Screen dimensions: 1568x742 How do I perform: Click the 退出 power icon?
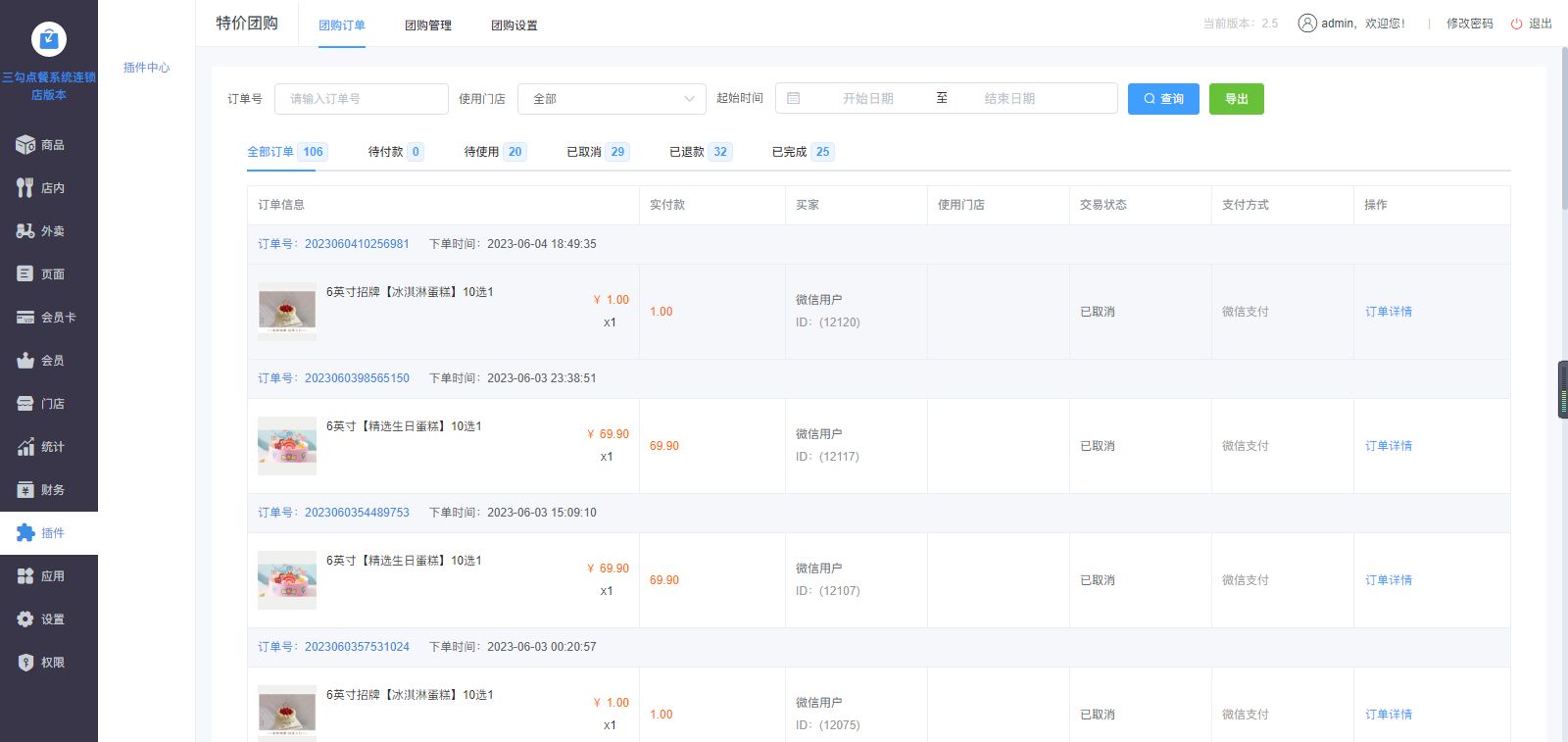click(x=1517, y=24)
